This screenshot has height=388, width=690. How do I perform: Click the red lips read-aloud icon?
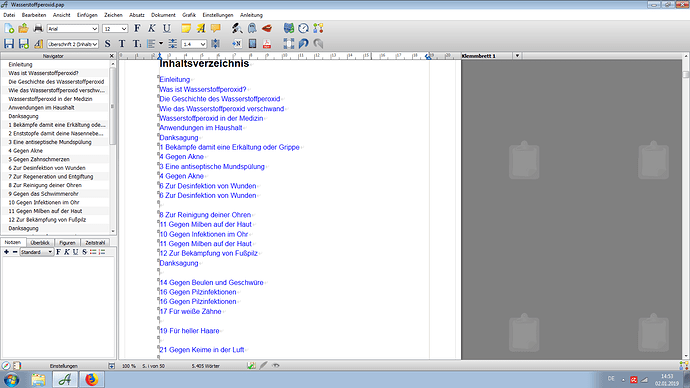click(x=267, y=29)
